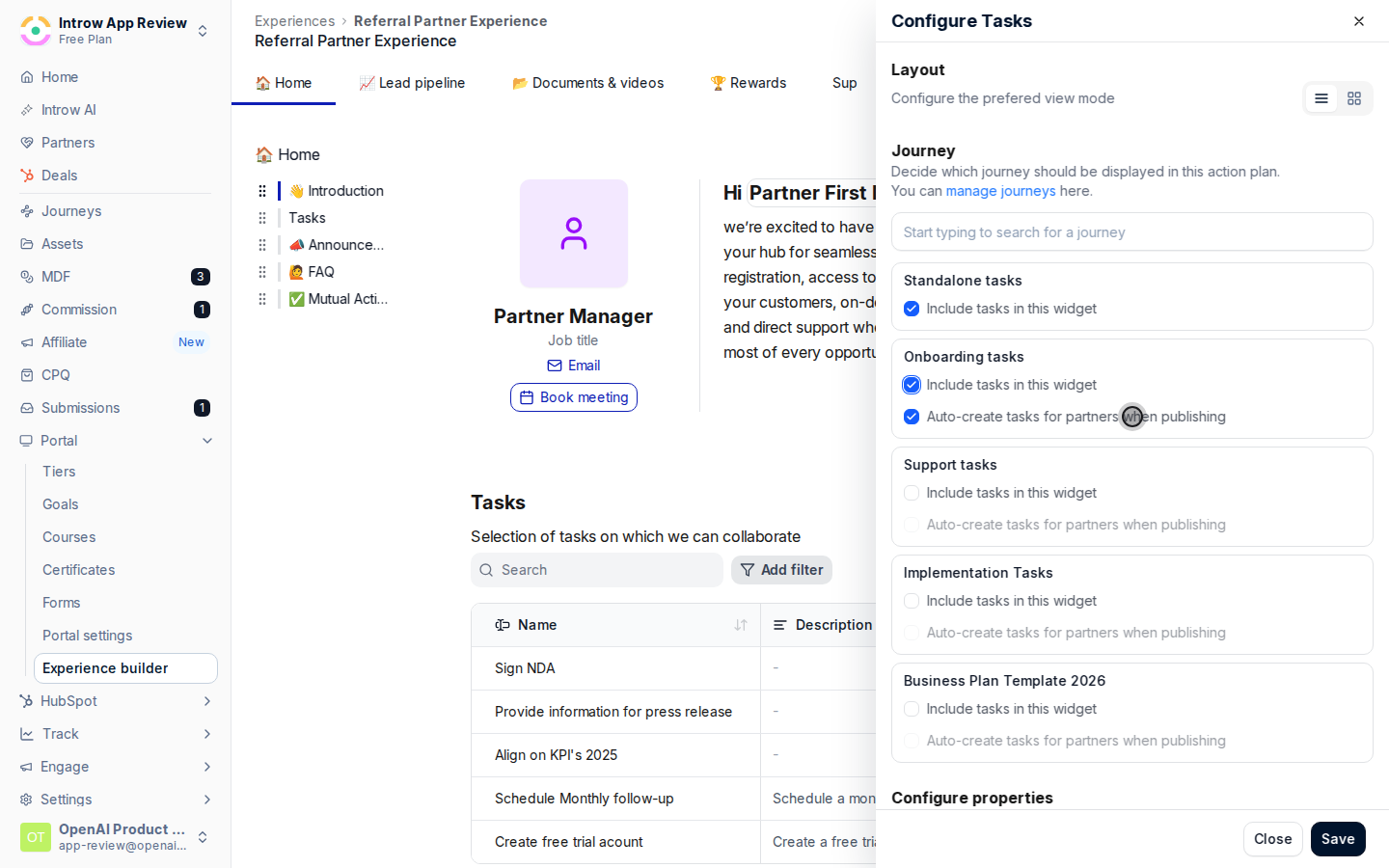Image resolution: width=1389 pixels, height=868 pixels.
Task: Click the OT account avatar
Action: click(36, 837)
